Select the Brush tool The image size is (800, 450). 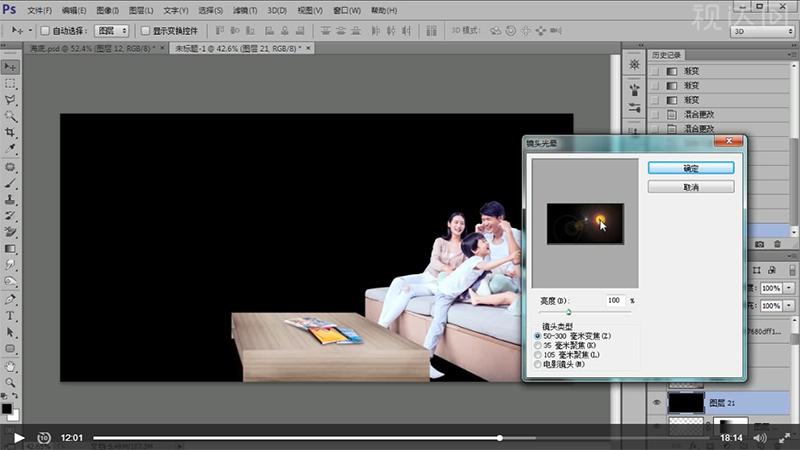[x=10, y=184]
